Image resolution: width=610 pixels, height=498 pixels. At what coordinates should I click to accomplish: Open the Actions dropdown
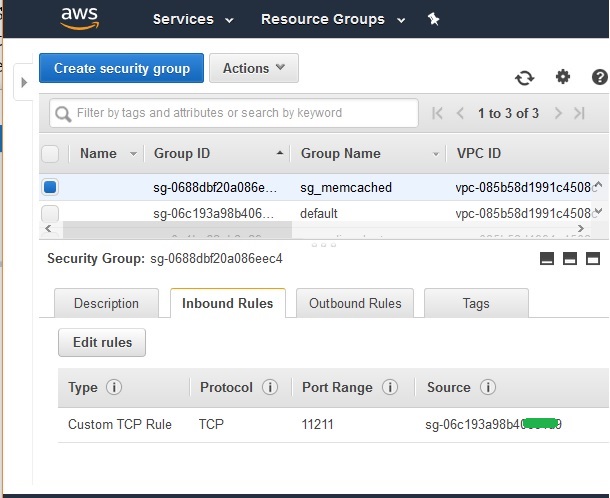click(x=253, y=68)
